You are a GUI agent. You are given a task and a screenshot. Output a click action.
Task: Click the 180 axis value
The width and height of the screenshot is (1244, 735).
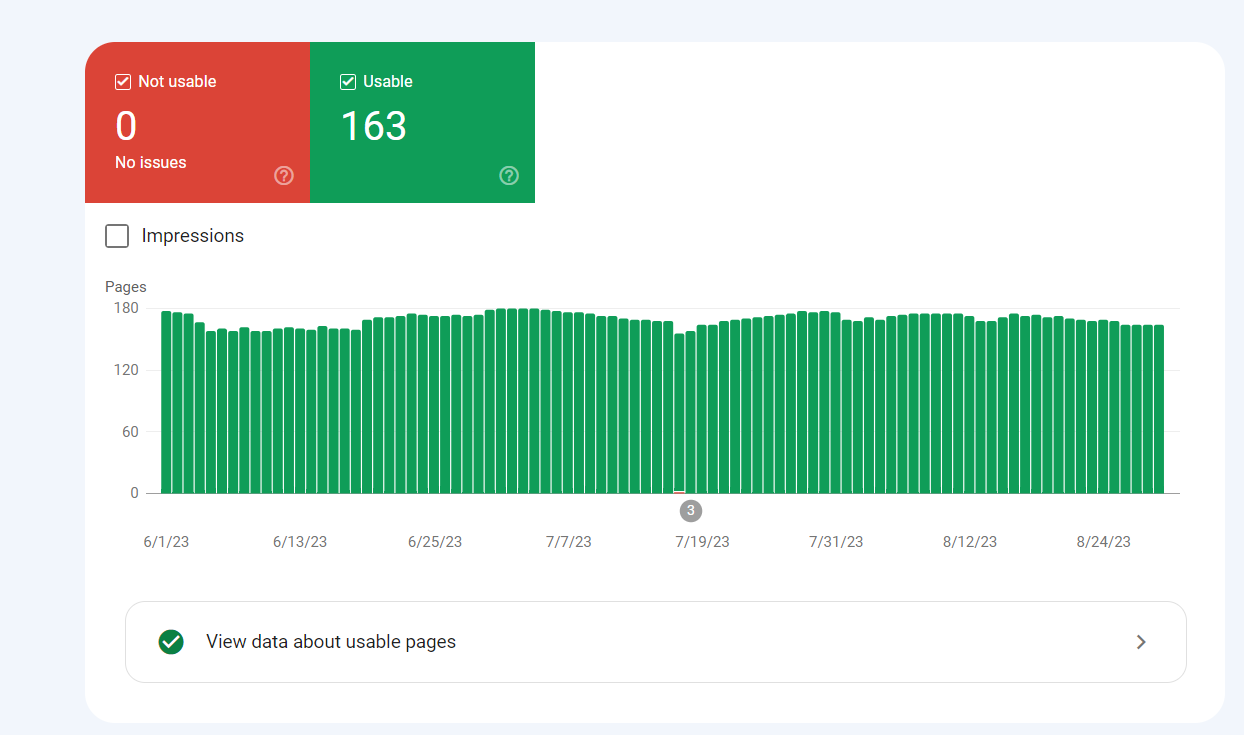coord(125,308)
